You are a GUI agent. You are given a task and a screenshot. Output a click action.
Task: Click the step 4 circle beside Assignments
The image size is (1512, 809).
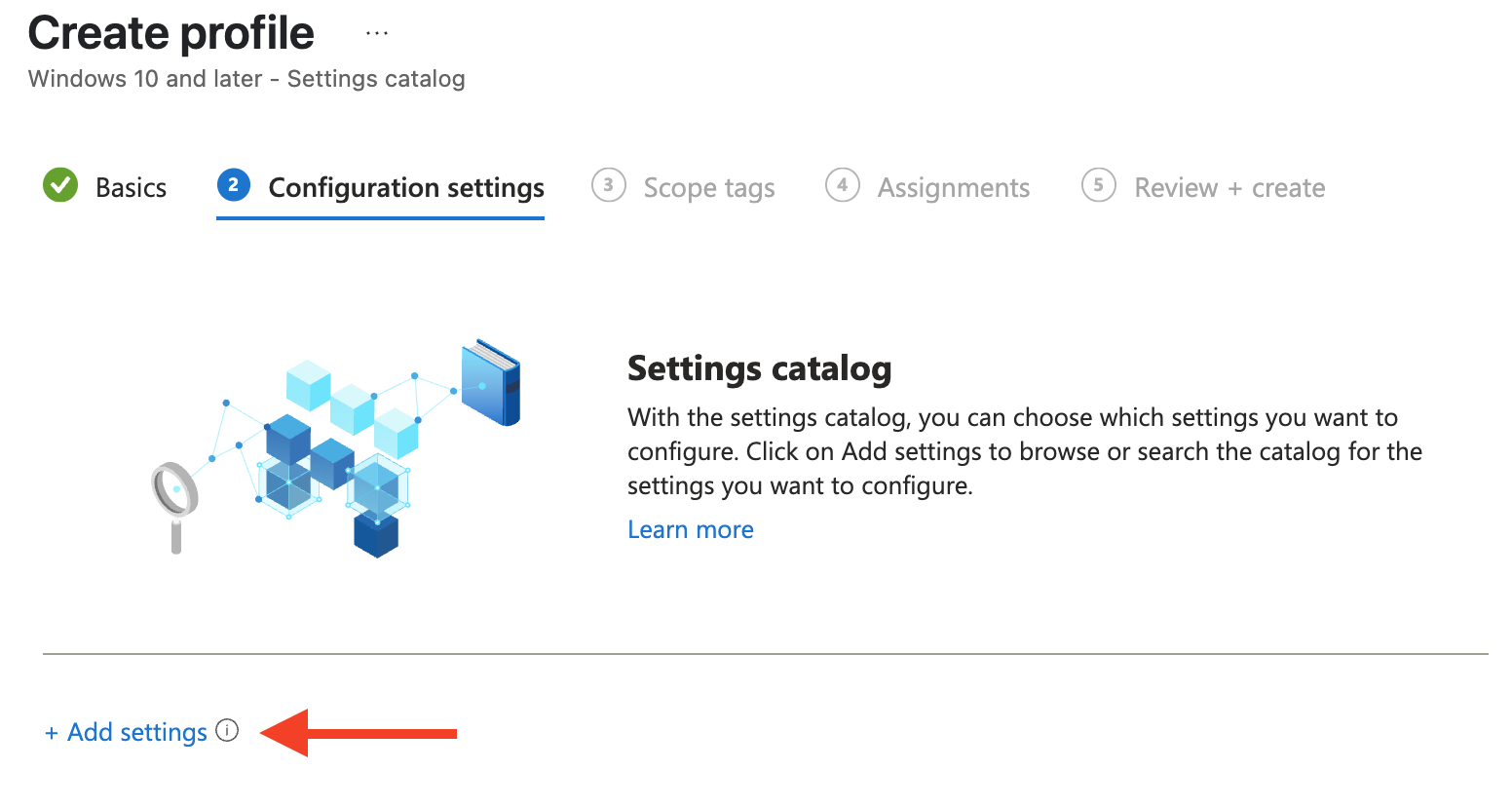click(x=843, y=185)
